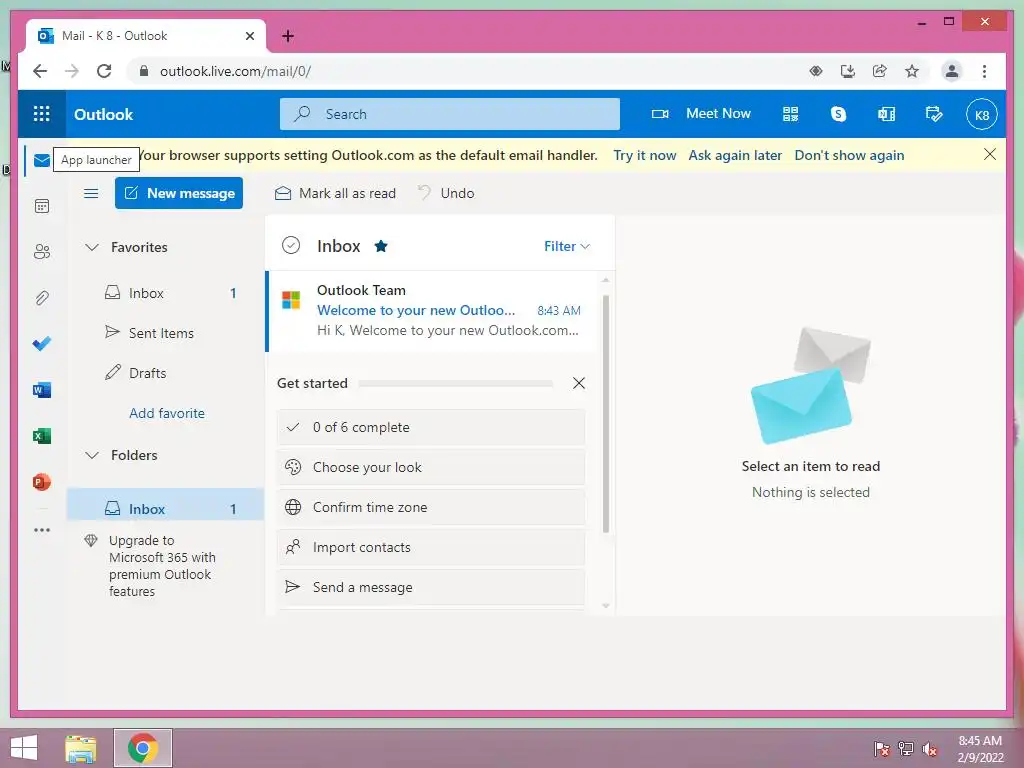Open Chrome three-dot menu
1024x768 pixels.
pyautogui.click(x=984, y=71)
